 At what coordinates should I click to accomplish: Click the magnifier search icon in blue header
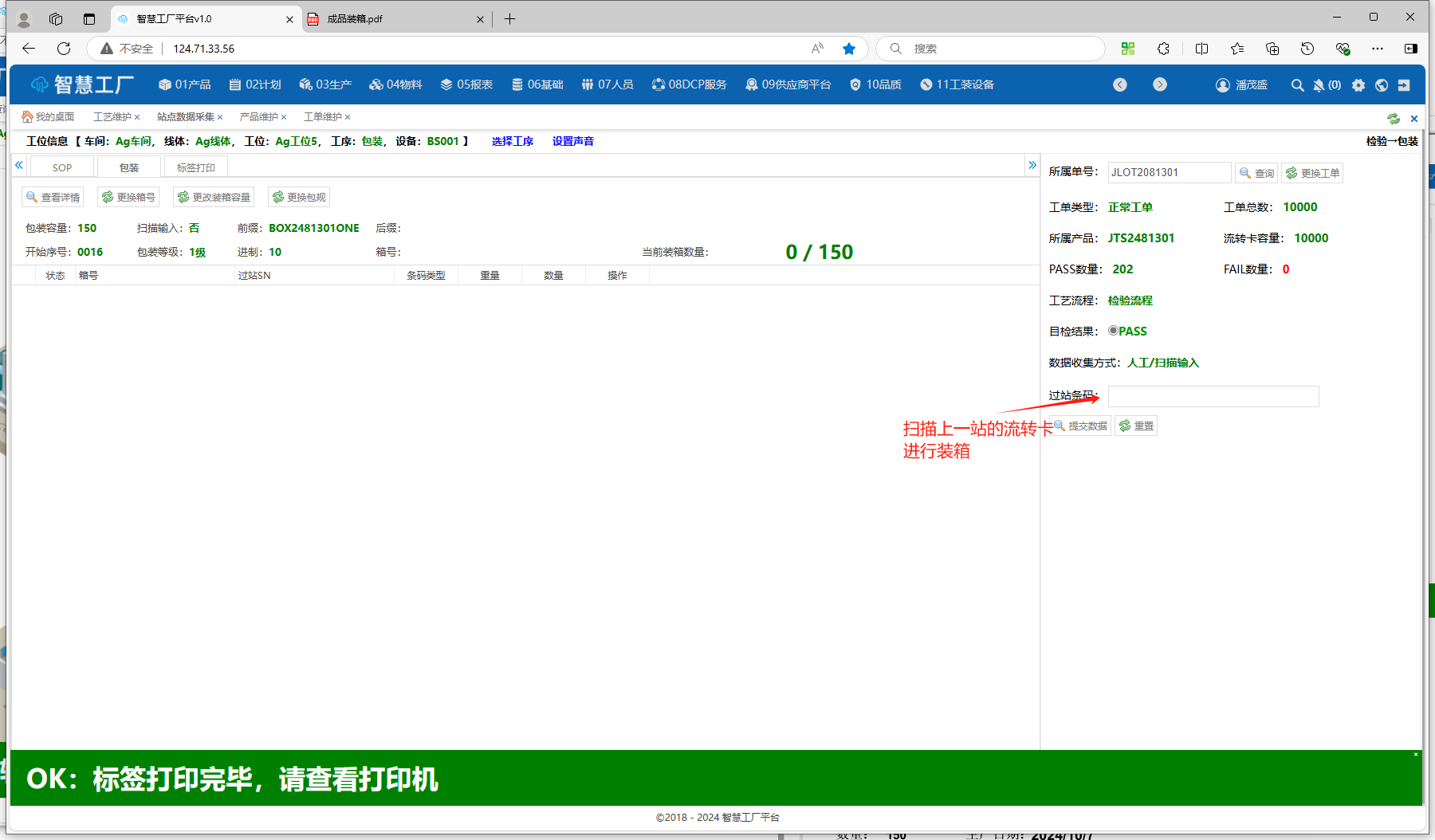(1297, 85)
